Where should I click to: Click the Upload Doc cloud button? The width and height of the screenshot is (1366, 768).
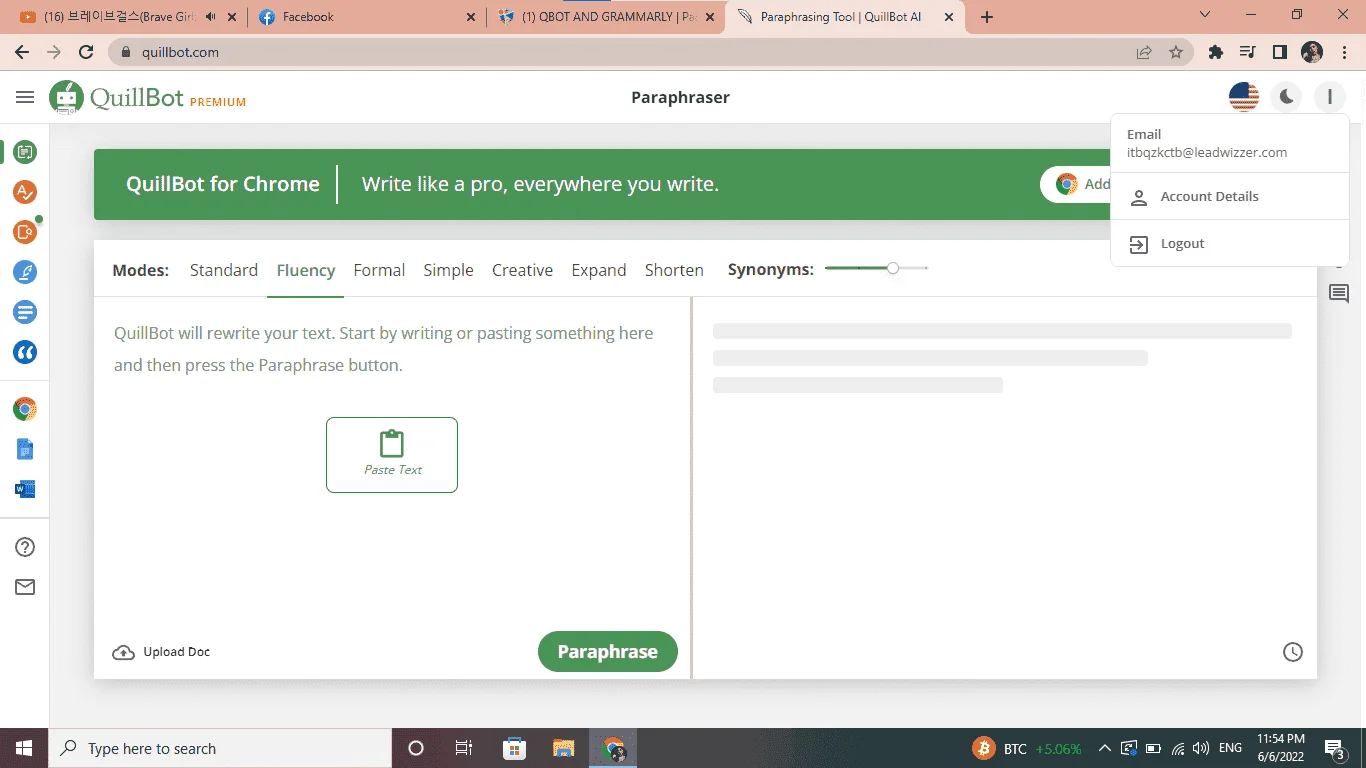(161, 652)
